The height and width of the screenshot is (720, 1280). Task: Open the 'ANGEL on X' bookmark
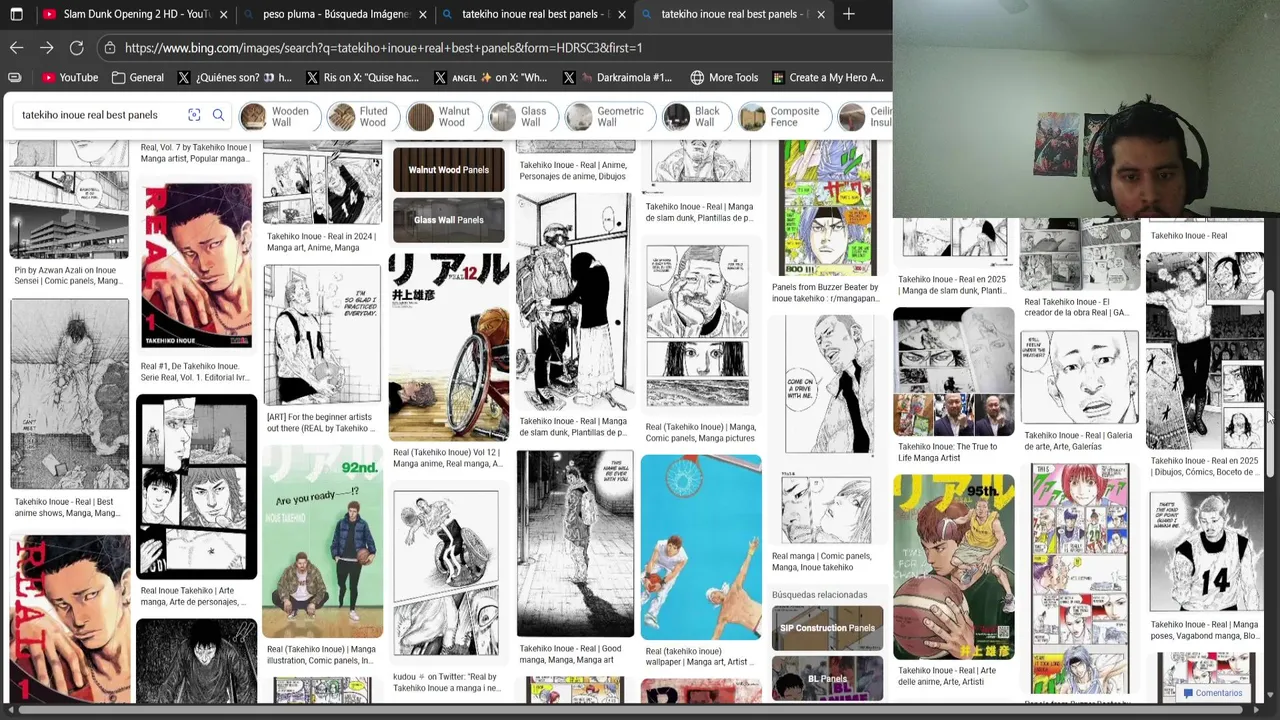(x=490, y=77)
